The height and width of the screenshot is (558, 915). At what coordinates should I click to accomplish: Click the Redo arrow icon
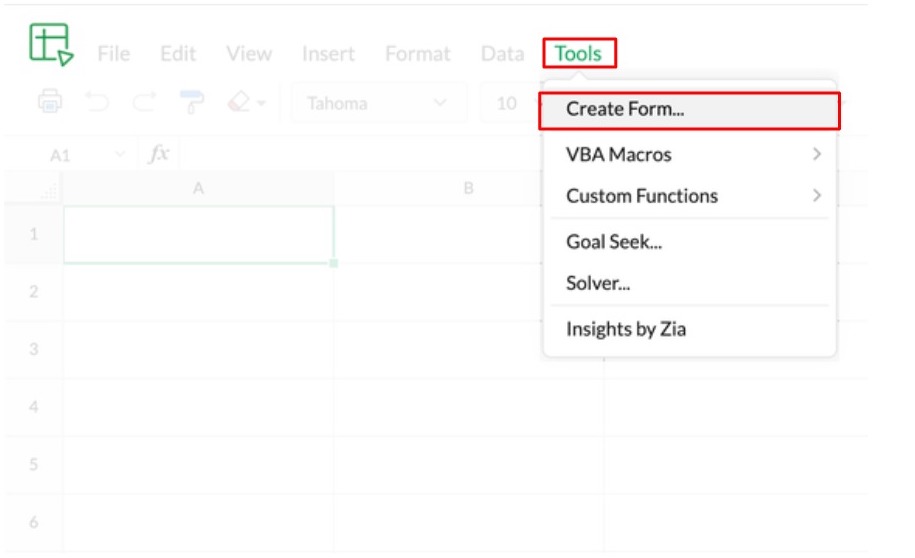(x=144, y=102)
